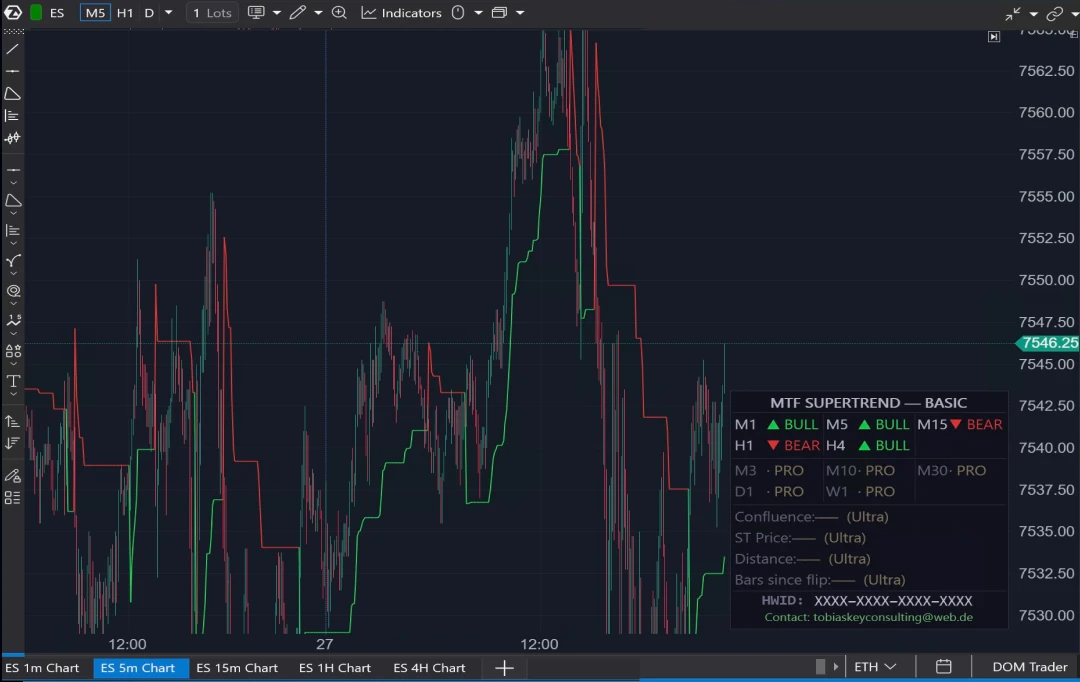The height and width of the screenshot is (682, 1080).
Task: Click the 7546.25 current price label
Action: [1048, 343]
